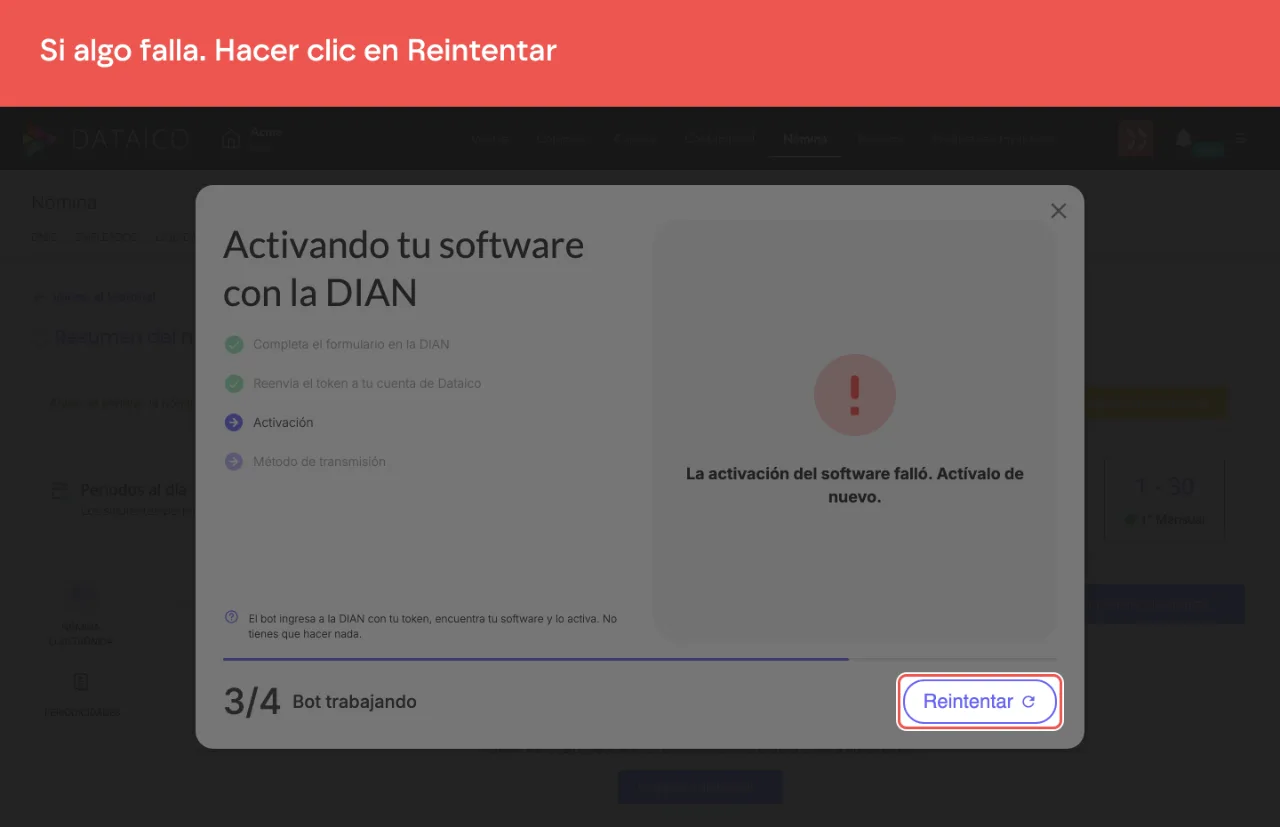
Task: Click the 'Activando tu software con la DIAN' heading
Action: [403, 269]
